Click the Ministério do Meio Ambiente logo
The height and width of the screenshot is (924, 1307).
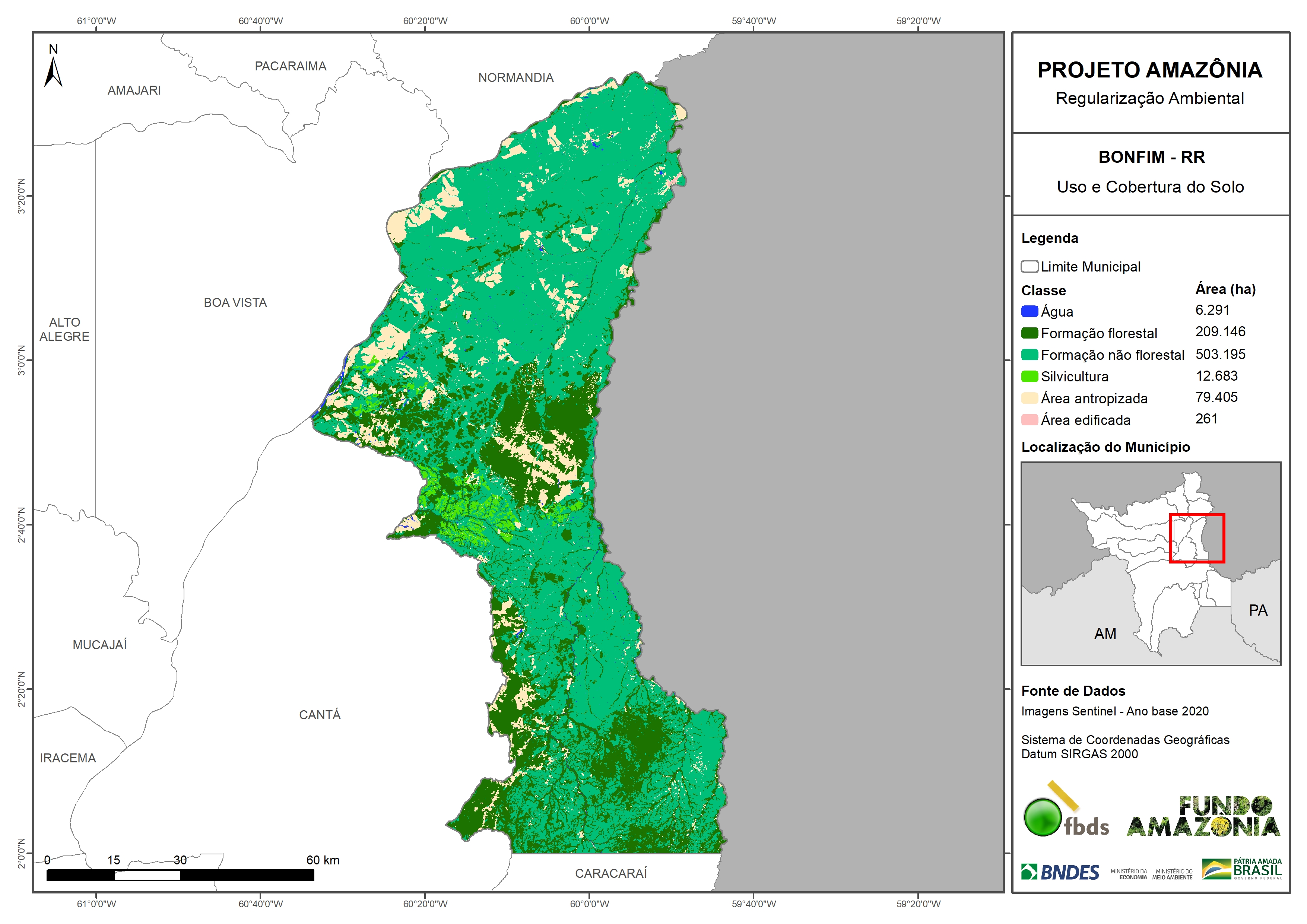(x=1173, y=874)
